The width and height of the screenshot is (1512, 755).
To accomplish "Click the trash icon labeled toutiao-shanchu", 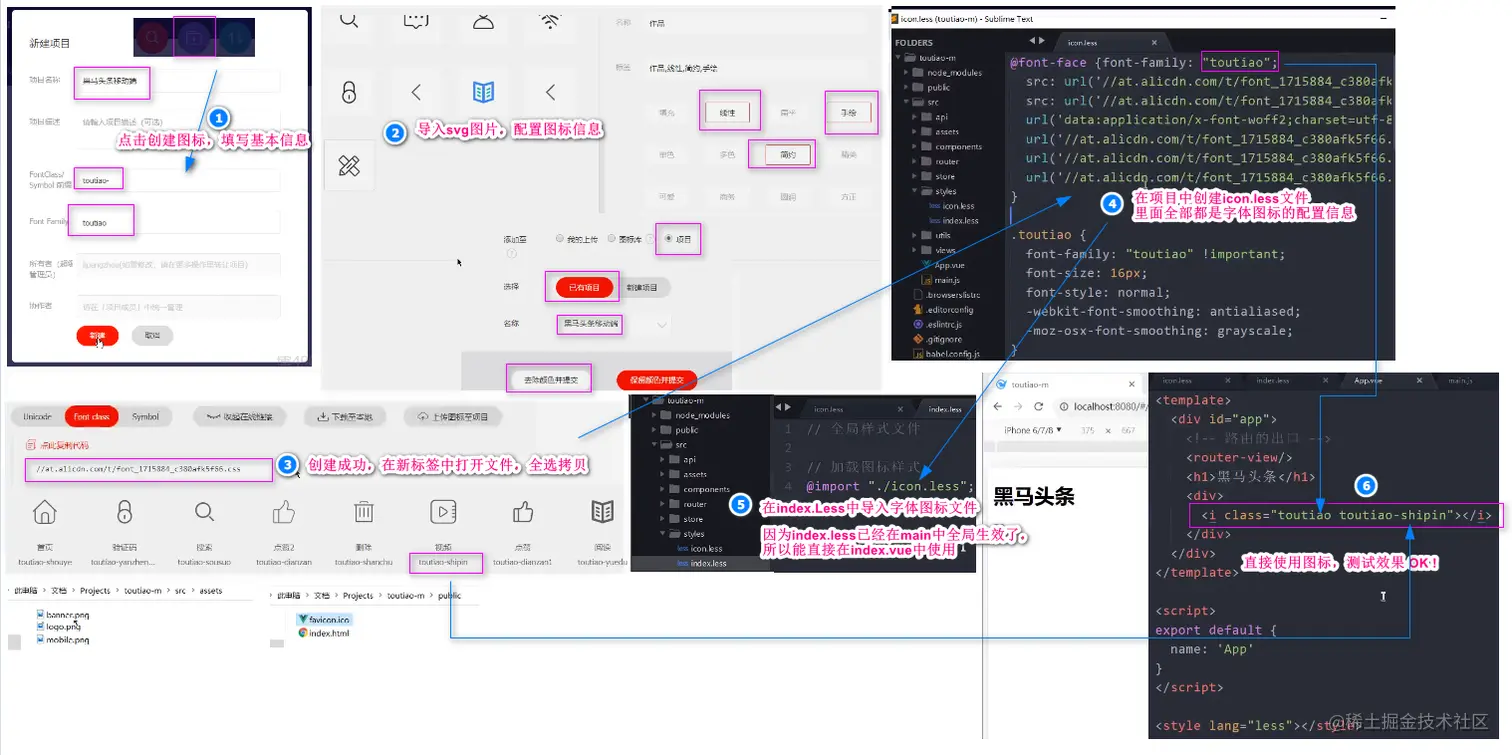I will pyautogui.click(x=363, y=513).
